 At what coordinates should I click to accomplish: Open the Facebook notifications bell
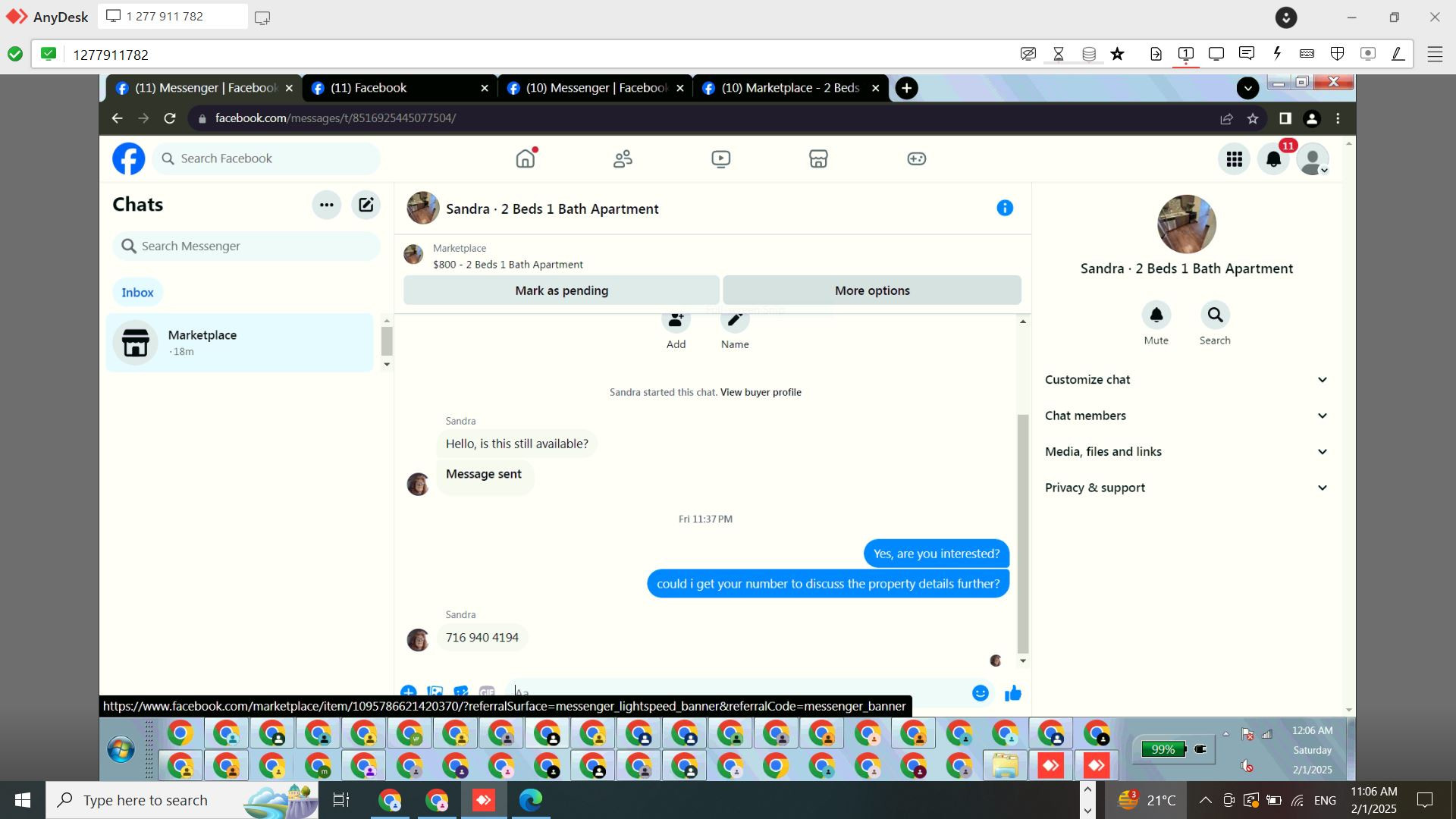pyautogui.click(x=1273, y=159)
